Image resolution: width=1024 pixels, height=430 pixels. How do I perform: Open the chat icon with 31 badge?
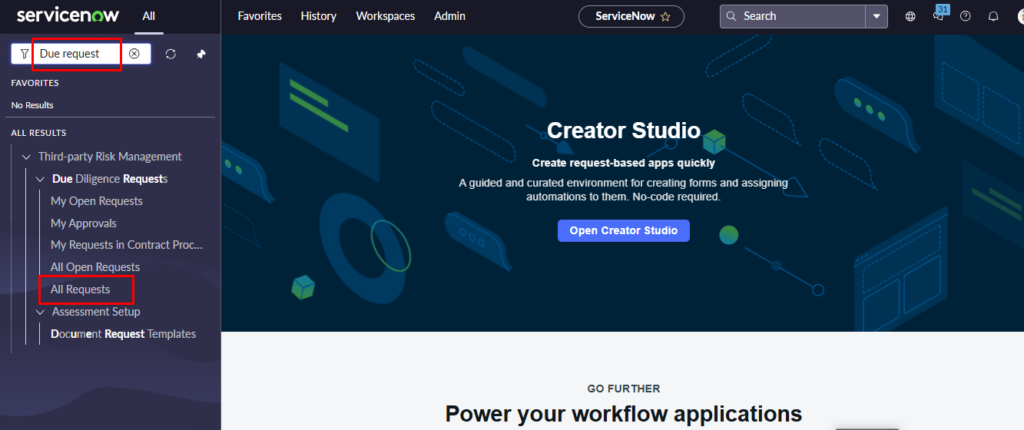[x=938, y=16]
